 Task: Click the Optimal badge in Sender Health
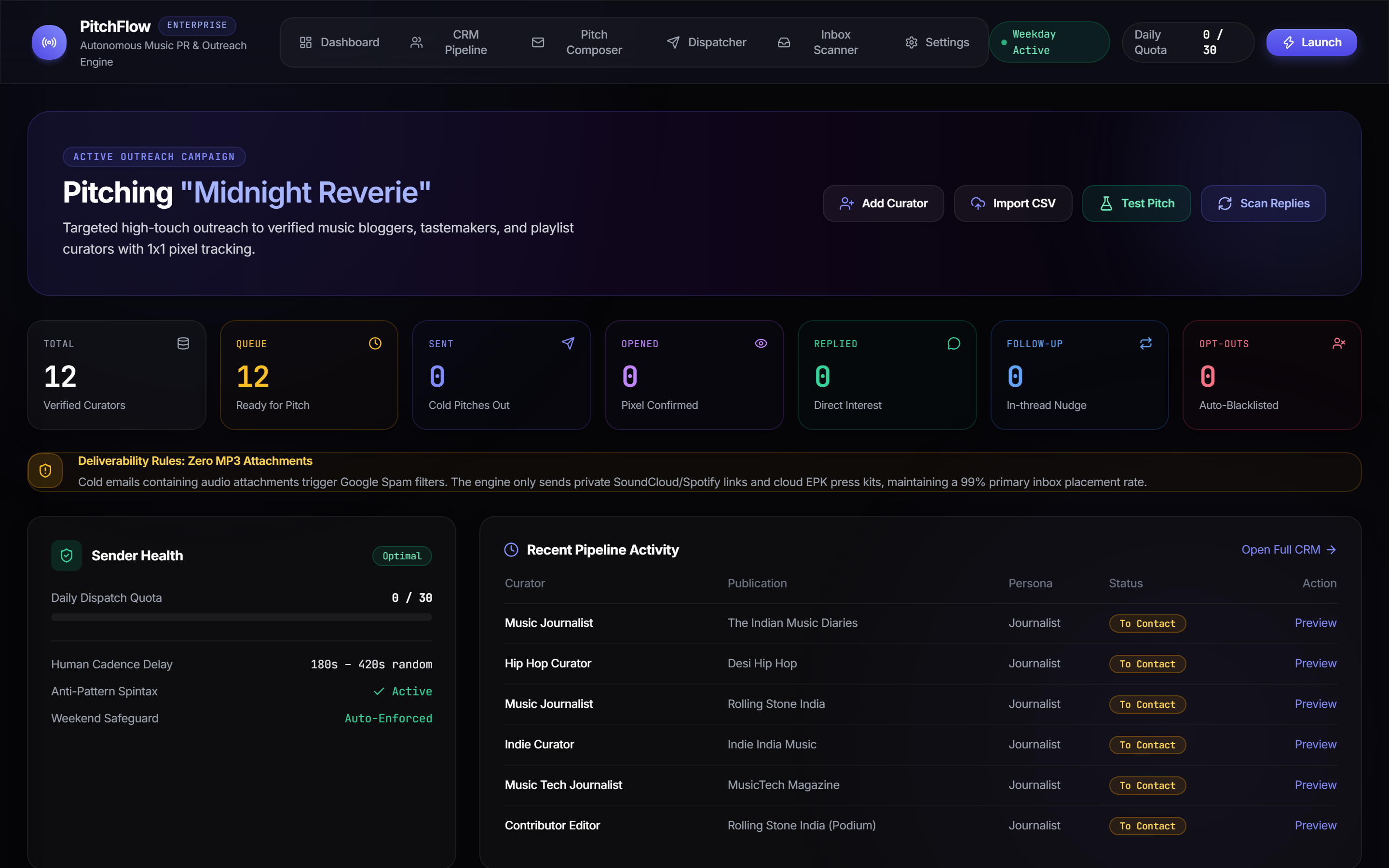[402, 556]
